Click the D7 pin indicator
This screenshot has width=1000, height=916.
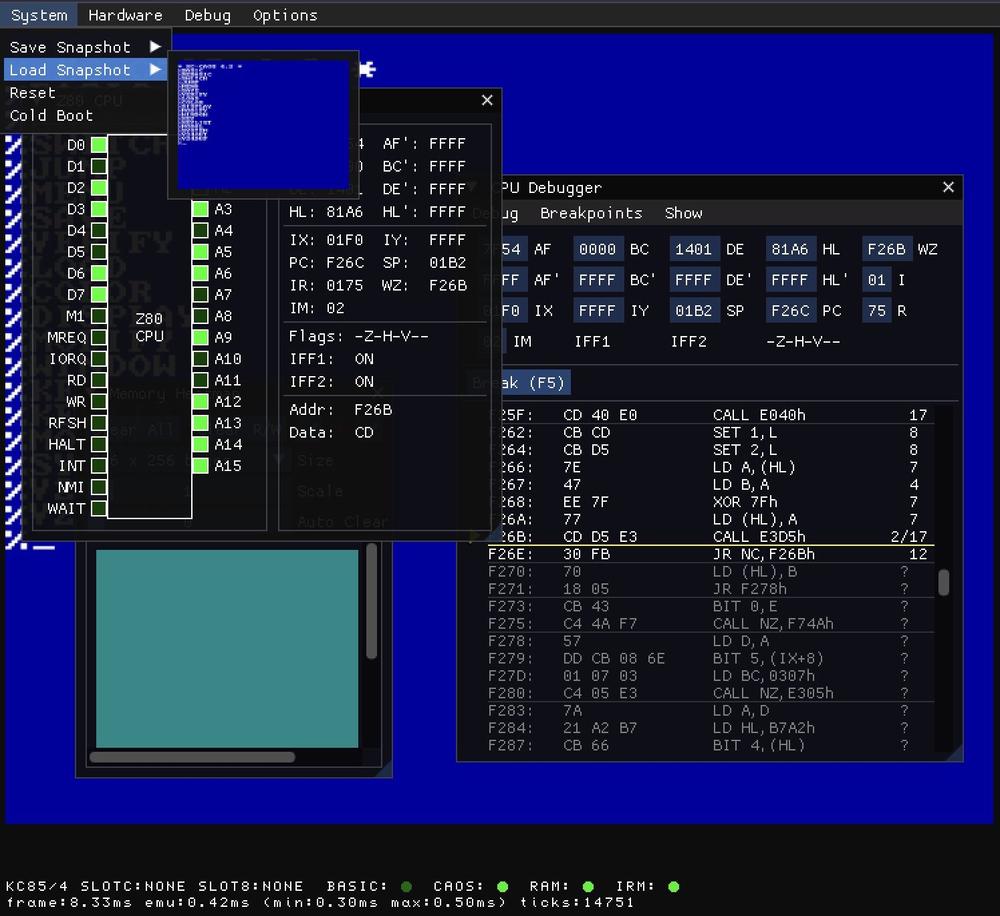point(99,295)
